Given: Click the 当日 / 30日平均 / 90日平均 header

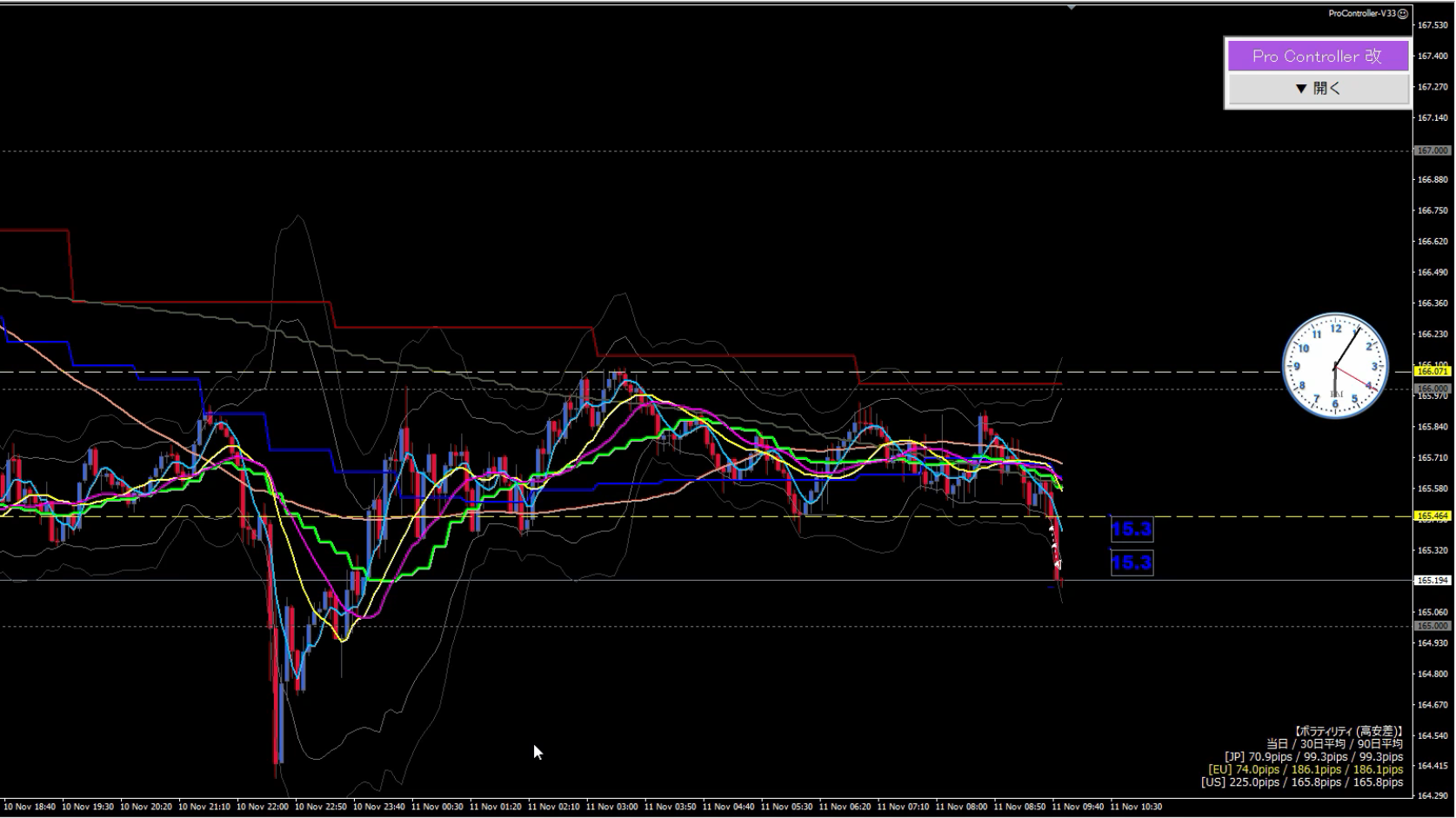Looking at the screenshot, I should (x=1334, y=744).
